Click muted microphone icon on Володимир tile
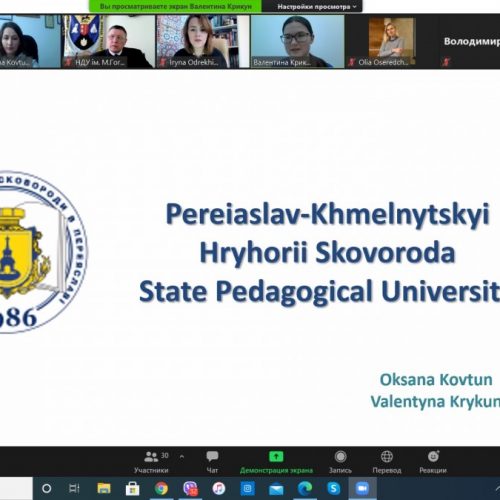Image resolution: width=500 pixels, height=500 pixels. 446,62
